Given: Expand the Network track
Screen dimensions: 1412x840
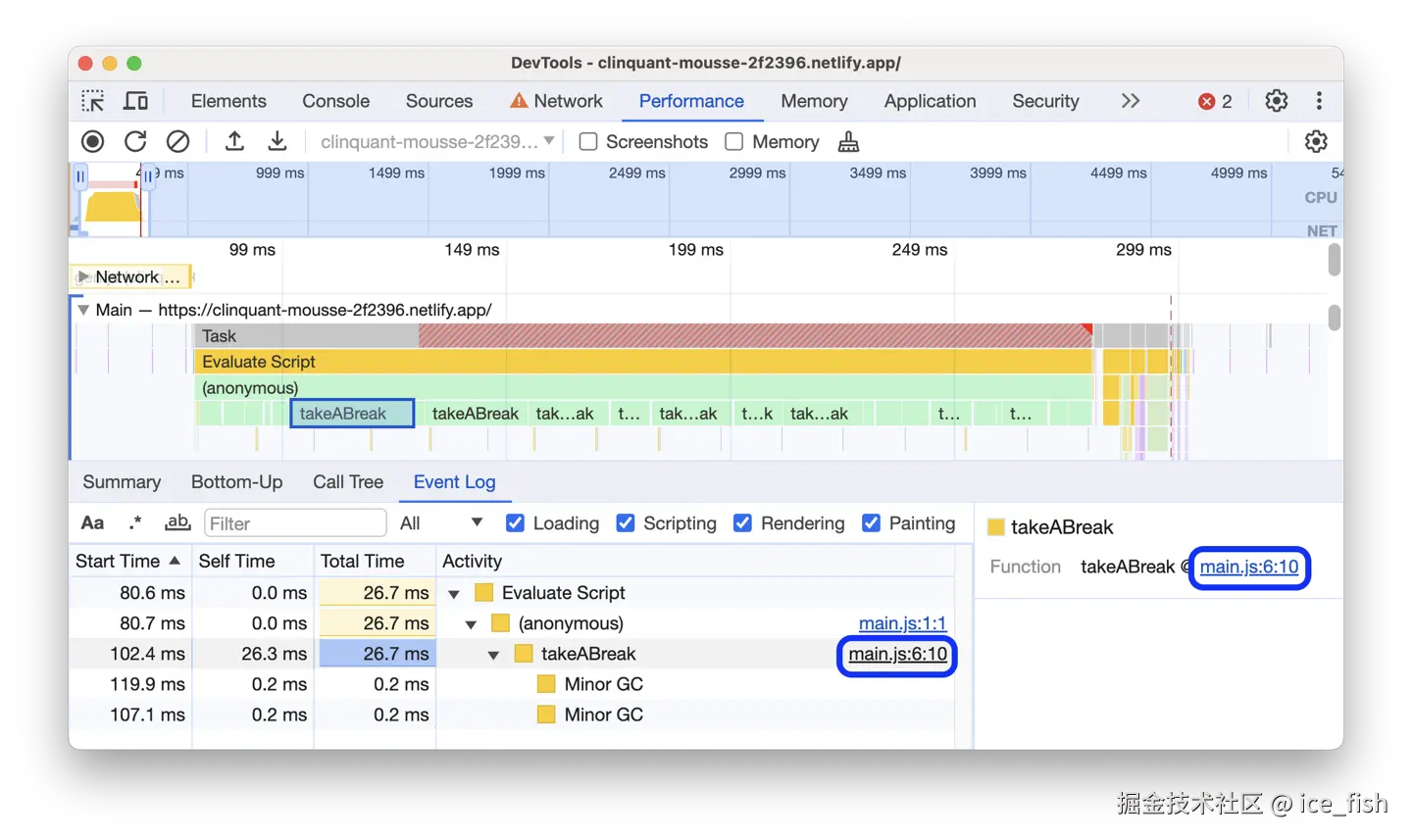Looking at the screenshot, I should 84,277.
